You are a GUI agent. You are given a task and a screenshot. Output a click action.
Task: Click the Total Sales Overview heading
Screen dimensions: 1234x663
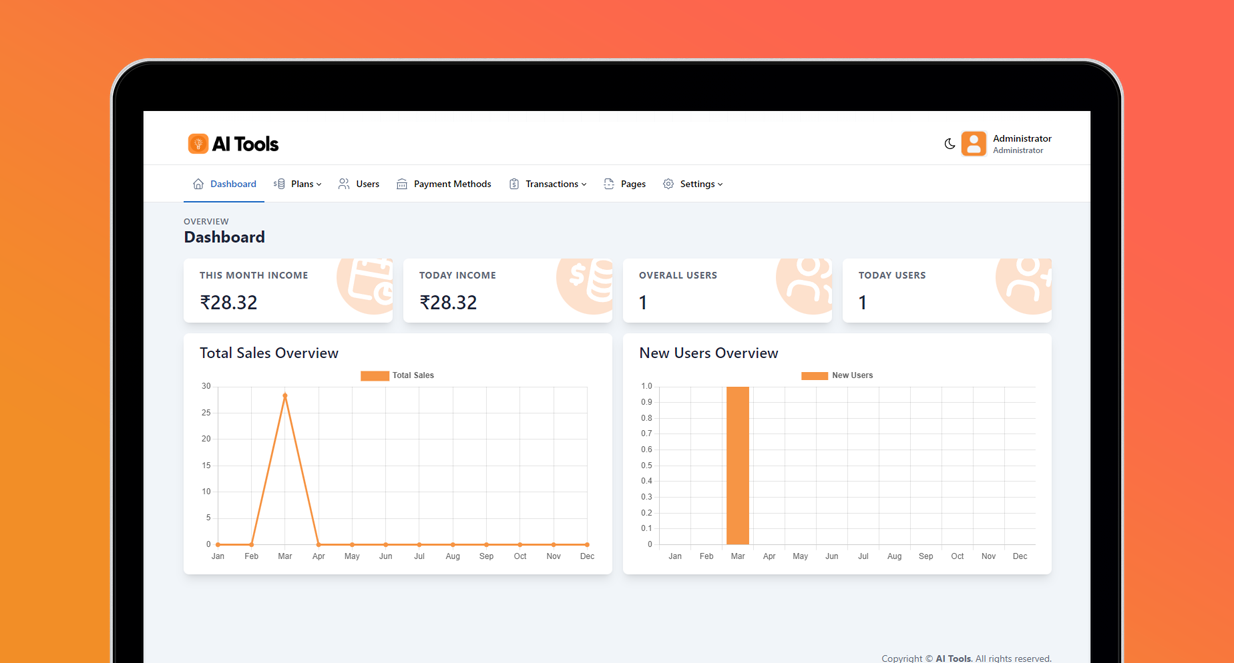(x=269, y=353)
